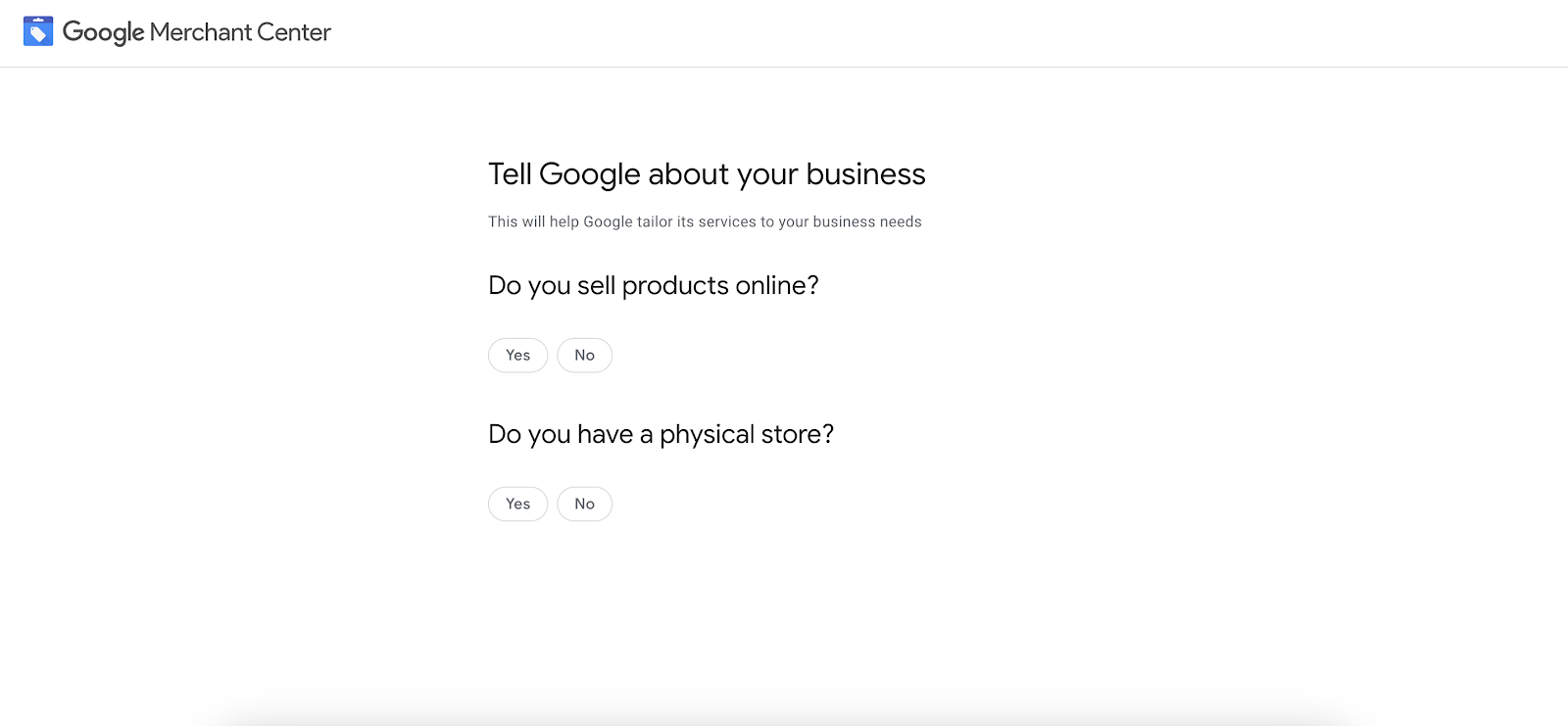The height and width of the screenshot is (726, 1568).
Task: Select No for selling products online
Action: [584, 355]
